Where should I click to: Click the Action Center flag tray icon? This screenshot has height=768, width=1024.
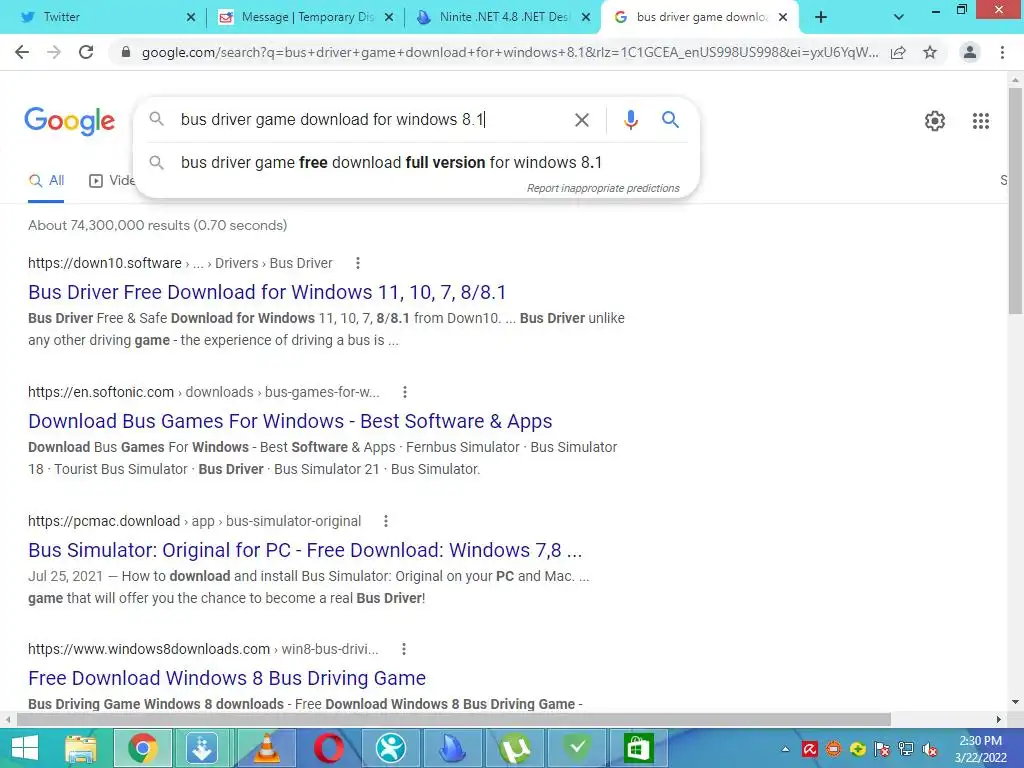coord(882,749)
